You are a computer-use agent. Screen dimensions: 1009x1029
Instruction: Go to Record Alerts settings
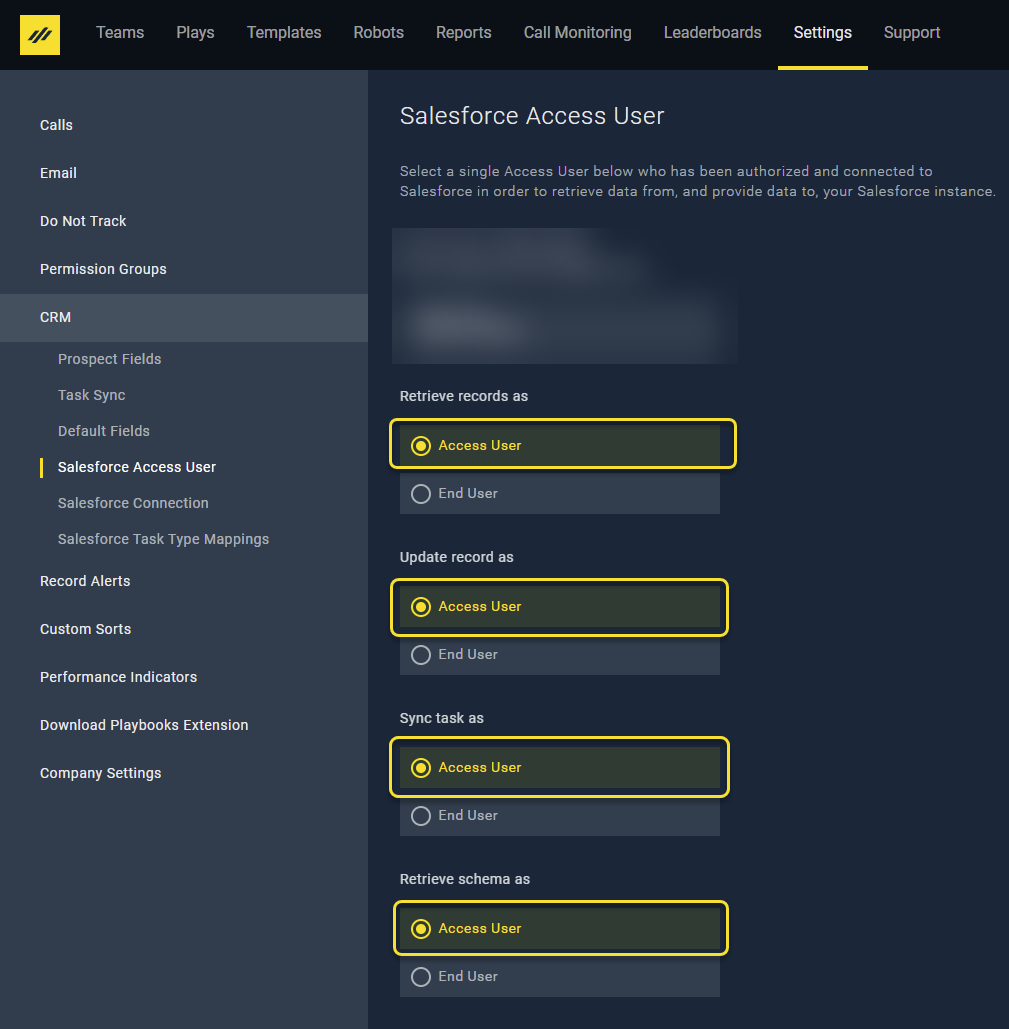(x=85, y=581)
